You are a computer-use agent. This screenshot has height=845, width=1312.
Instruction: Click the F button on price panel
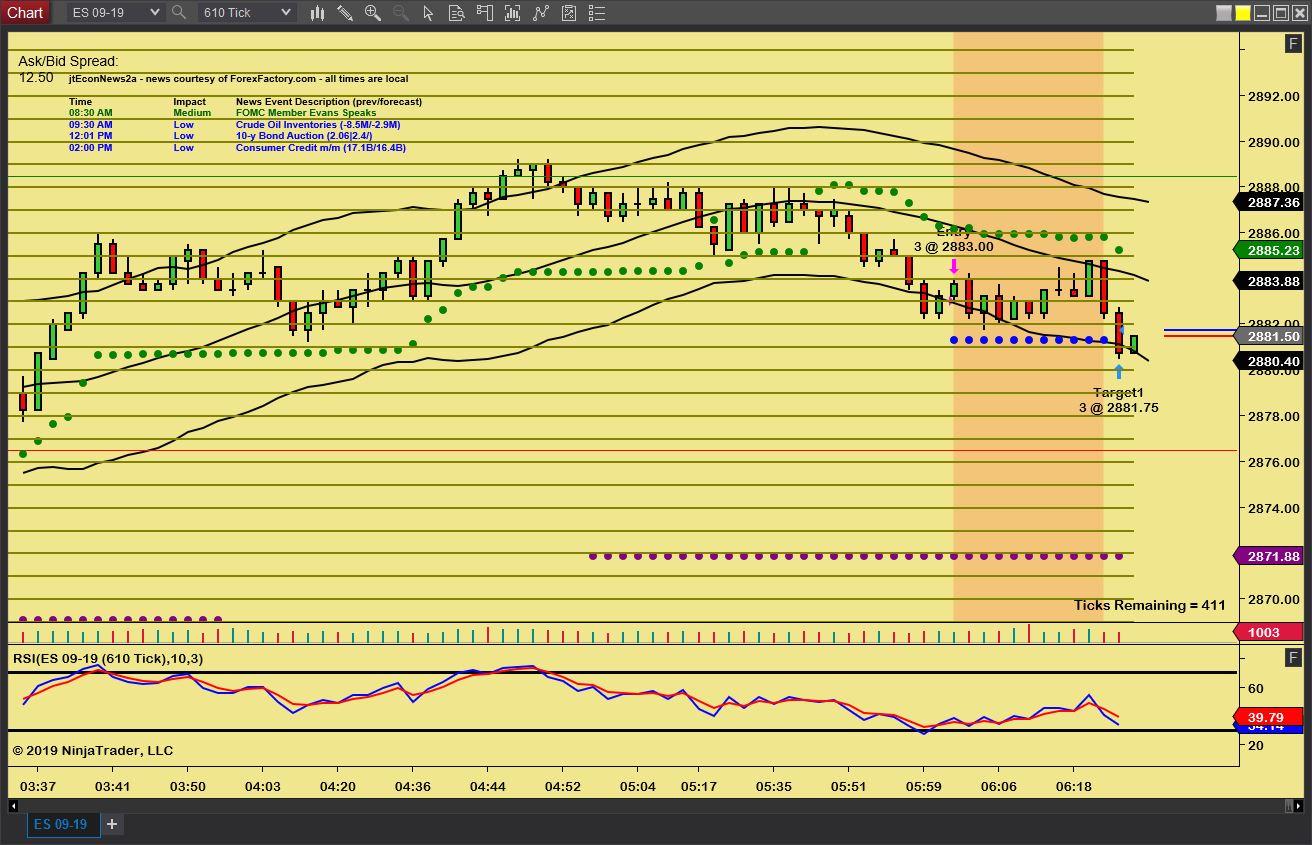click(x=1293, y=44)
